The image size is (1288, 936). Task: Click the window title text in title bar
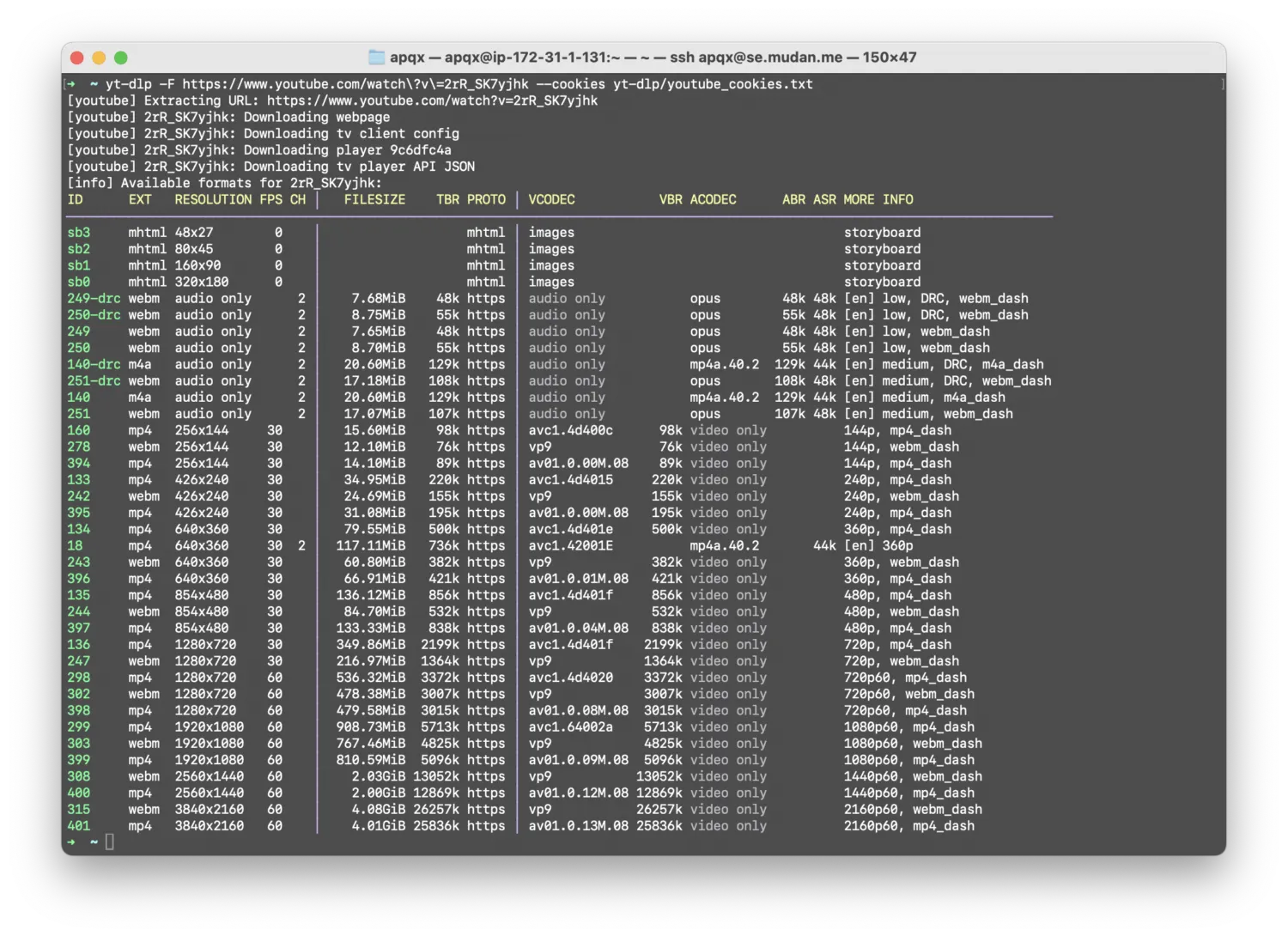[x=653, y=58]
